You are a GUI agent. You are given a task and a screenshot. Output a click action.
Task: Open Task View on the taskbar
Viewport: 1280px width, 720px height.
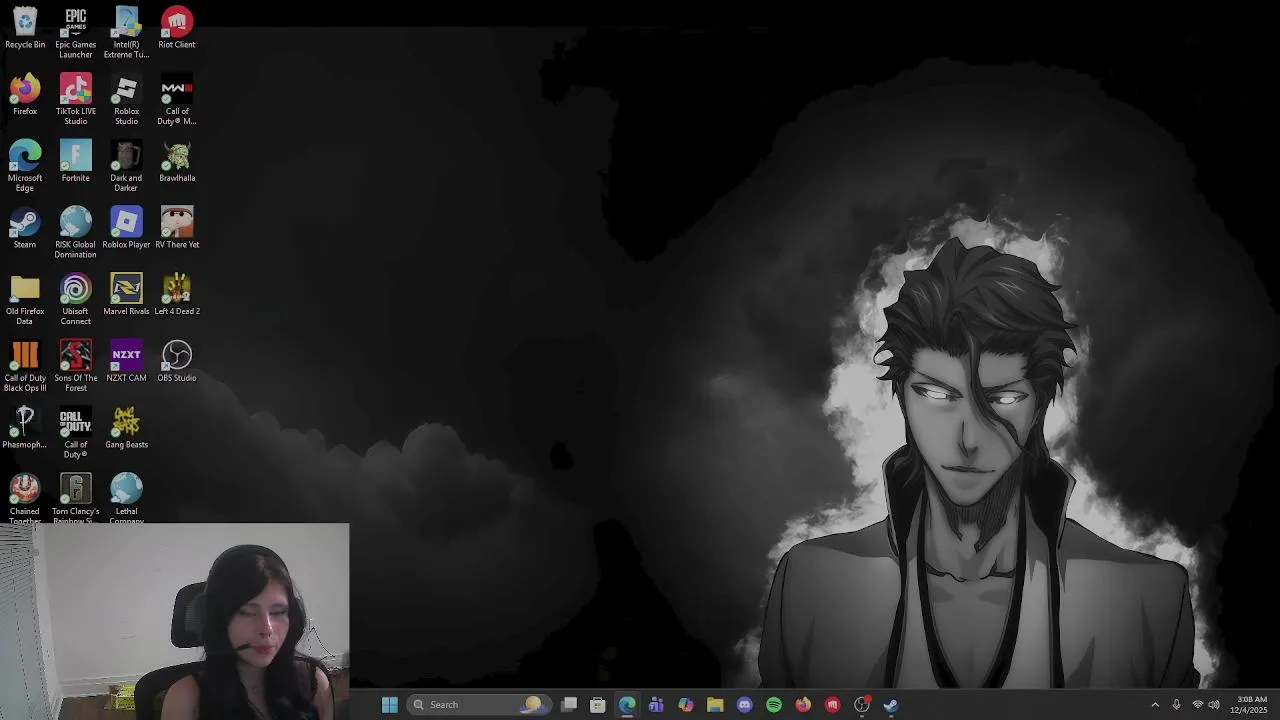tap(569, 705)
